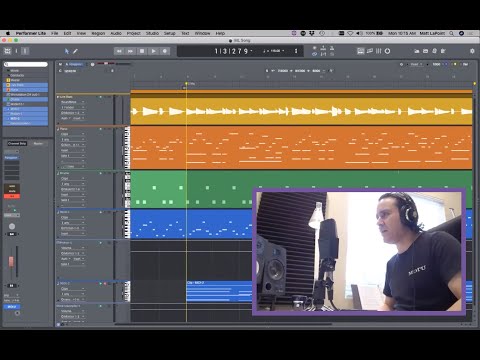Click the channel strip volume fader
Image resolution: width=480 pixels, height=360 pixels.
[11, 262]
